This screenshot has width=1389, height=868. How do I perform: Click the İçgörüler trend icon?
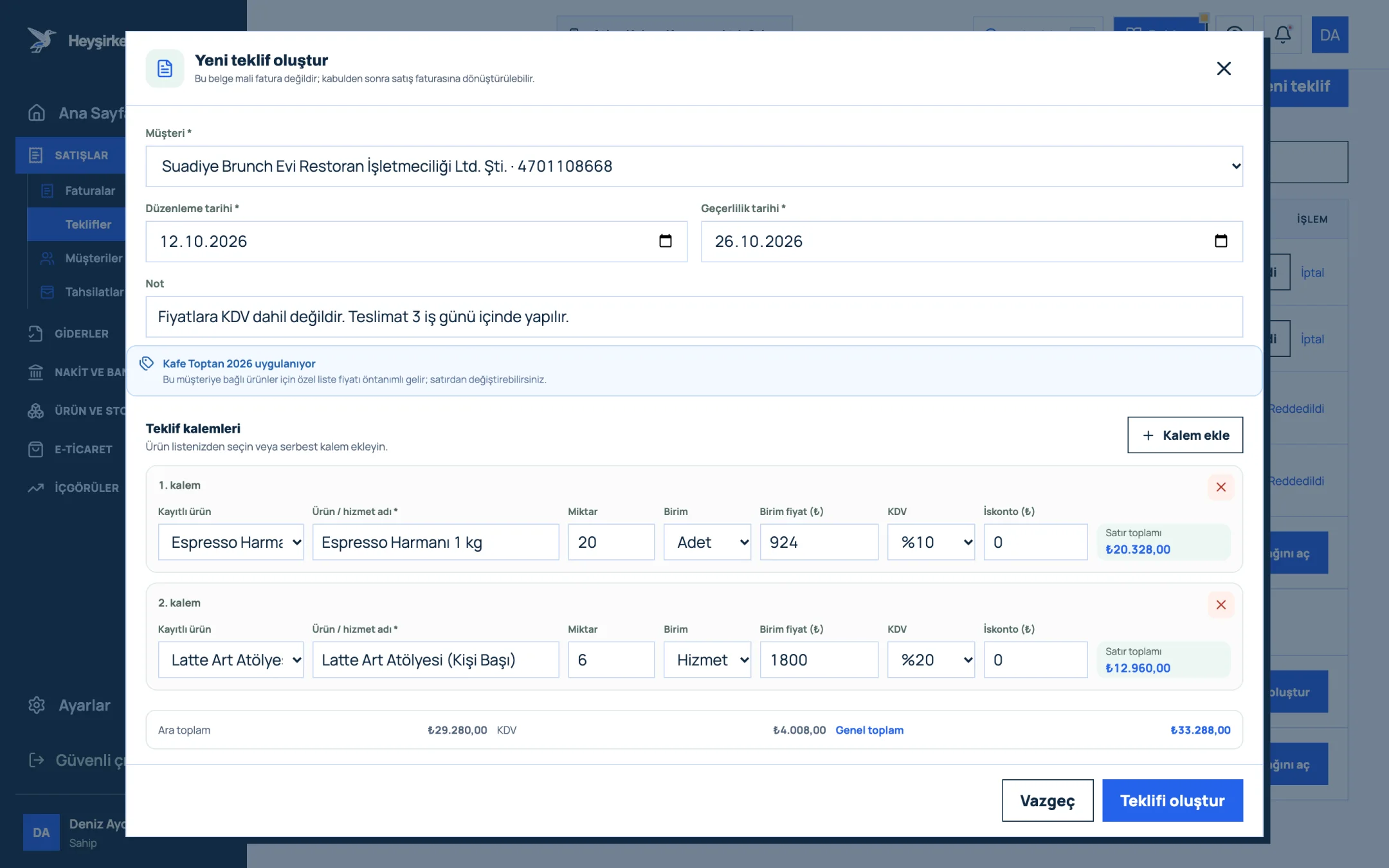[35, 487]
